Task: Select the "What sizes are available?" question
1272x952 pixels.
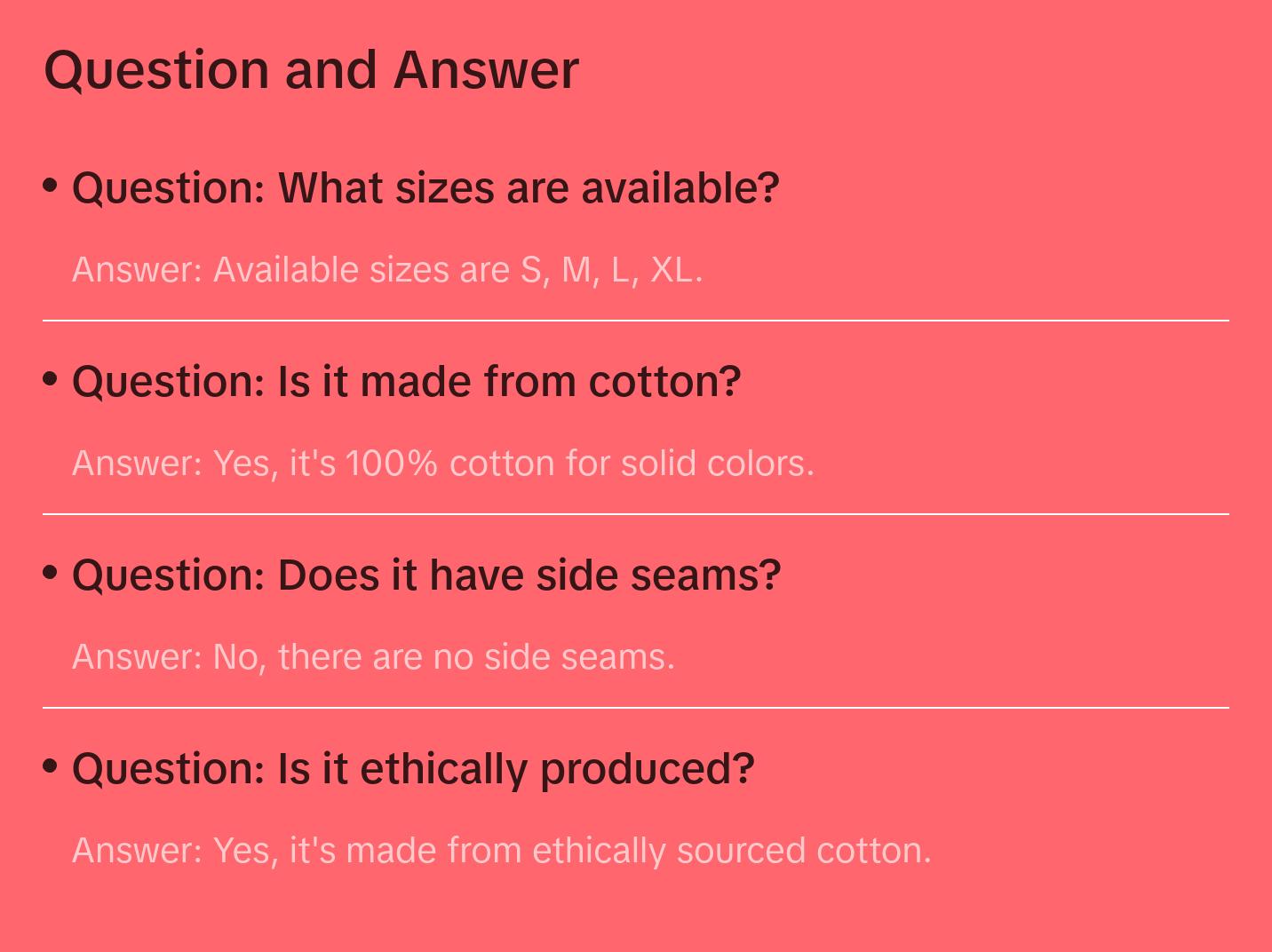Action: tap(425, 188)
